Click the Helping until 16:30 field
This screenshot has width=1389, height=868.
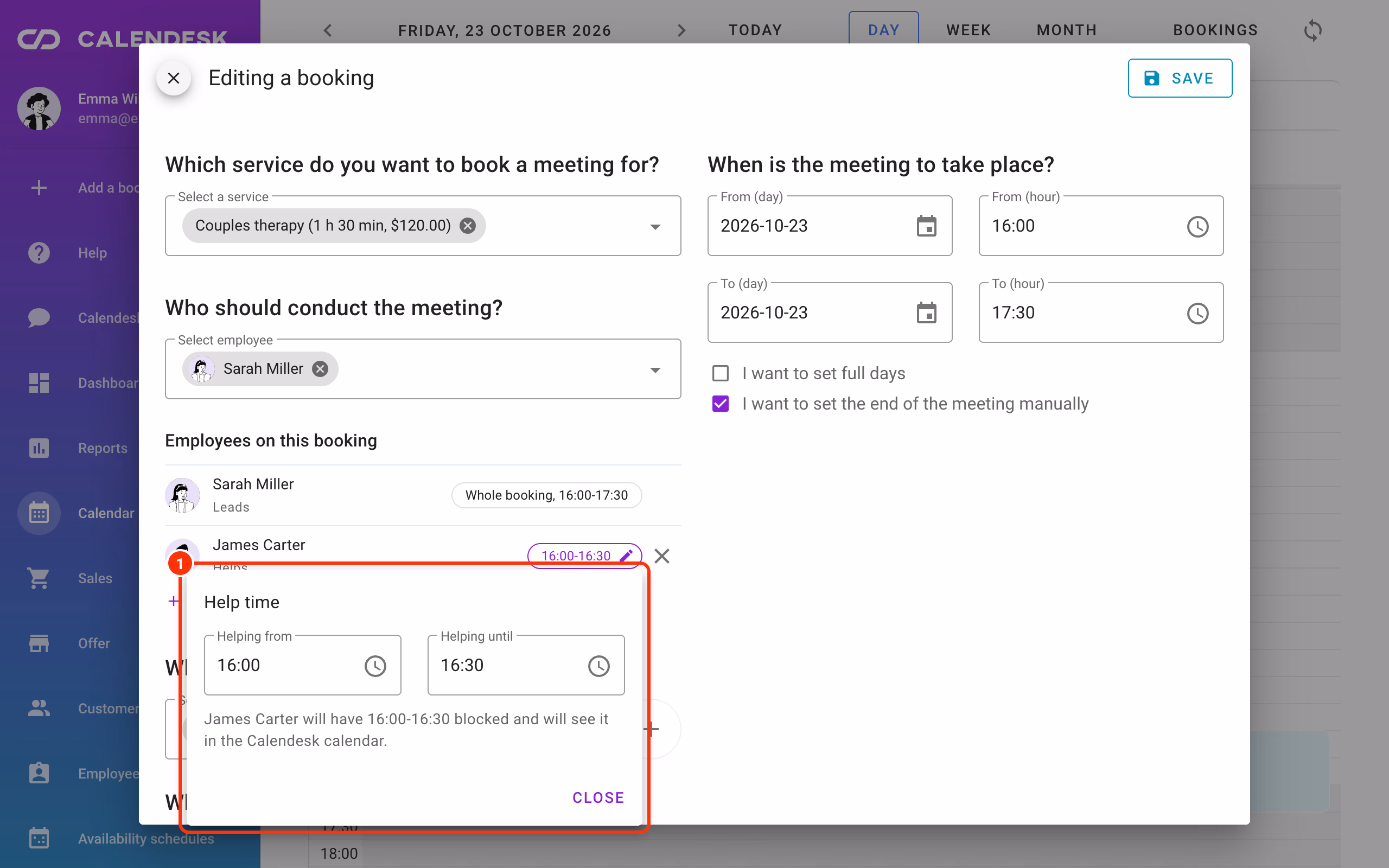(x=526, y=665)
